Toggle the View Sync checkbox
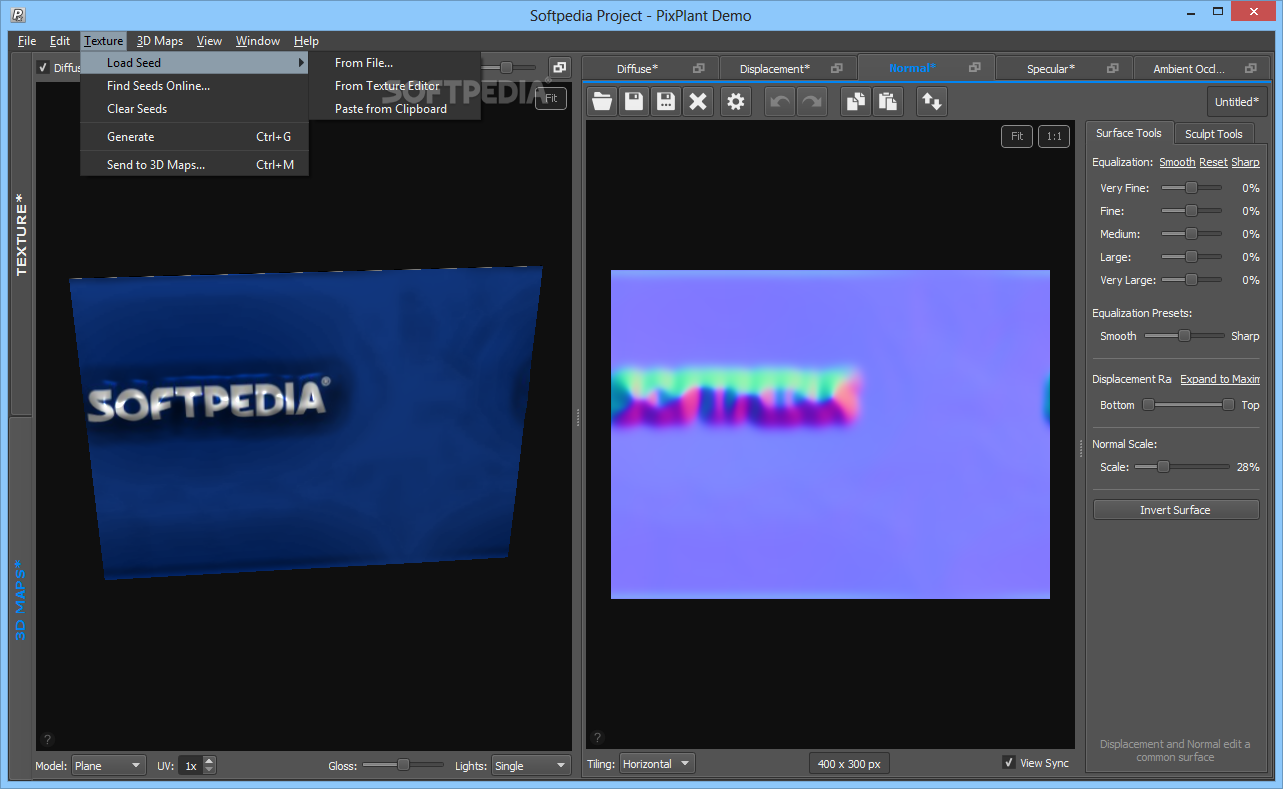1283x789 pixels. (x=1008, y=763)
